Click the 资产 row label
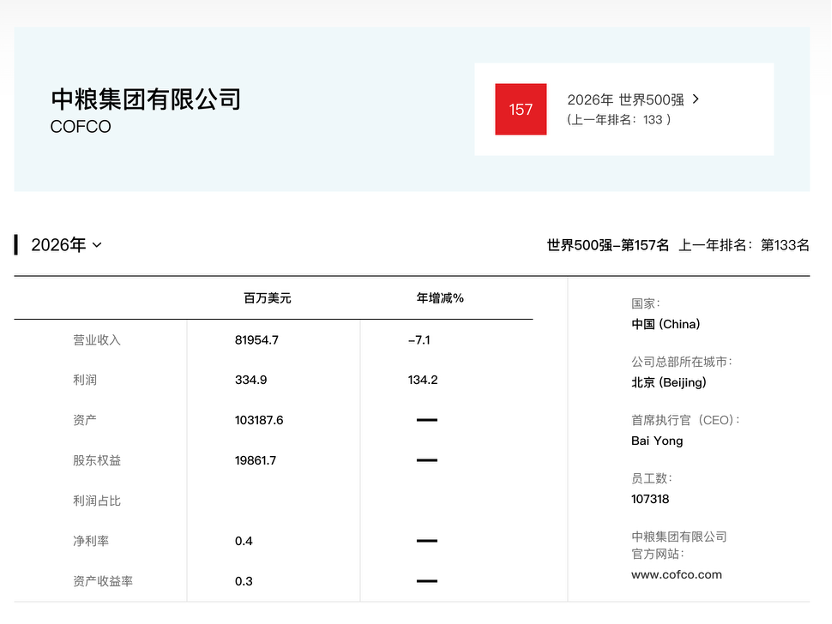832x624 pixels. [85, 420]
